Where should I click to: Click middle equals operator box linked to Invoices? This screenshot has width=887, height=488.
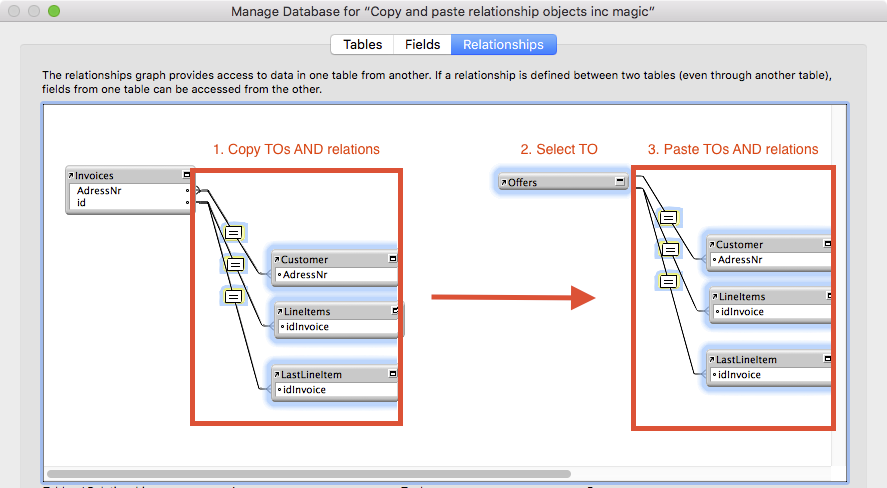(232, 264)
